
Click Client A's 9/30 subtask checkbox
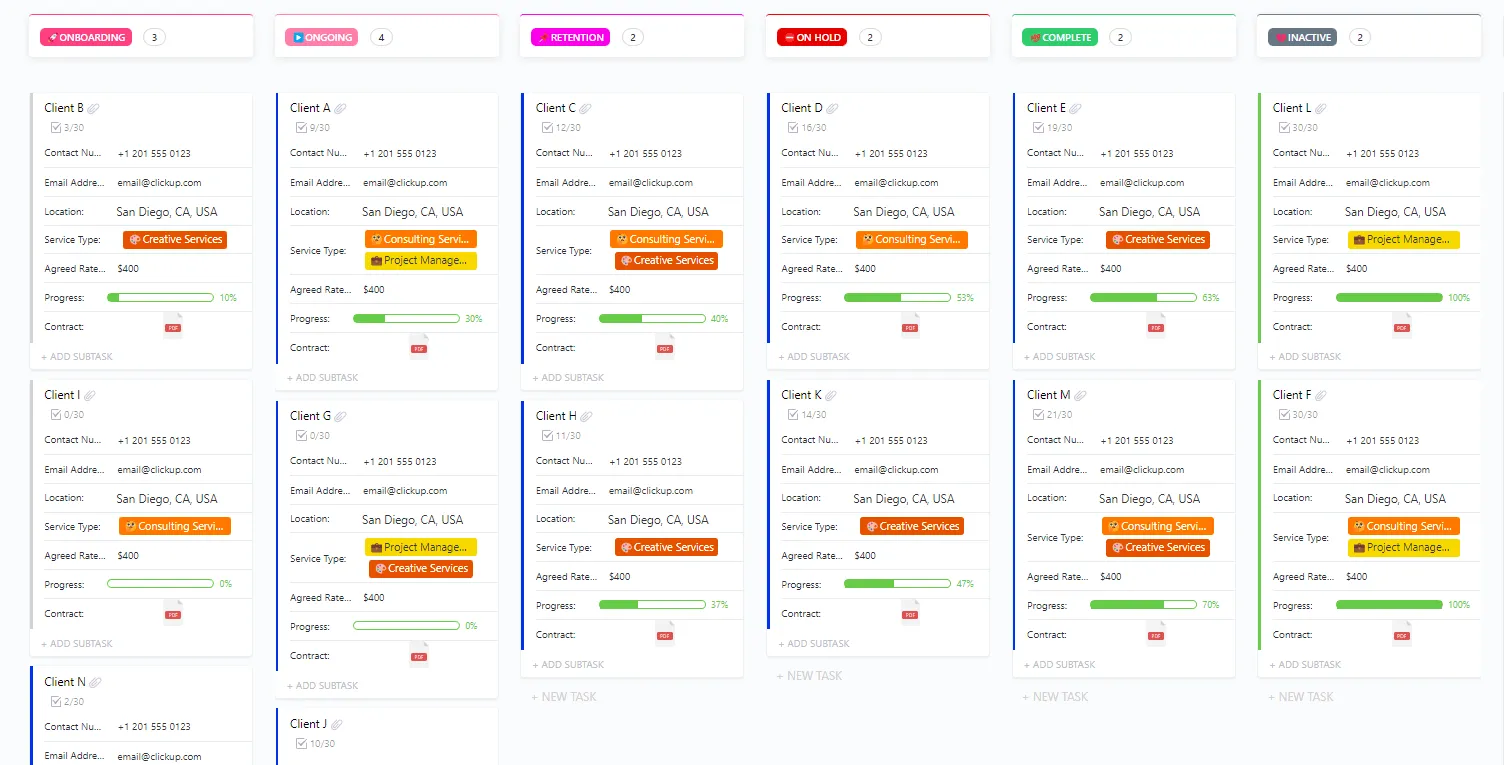(302, 127)
